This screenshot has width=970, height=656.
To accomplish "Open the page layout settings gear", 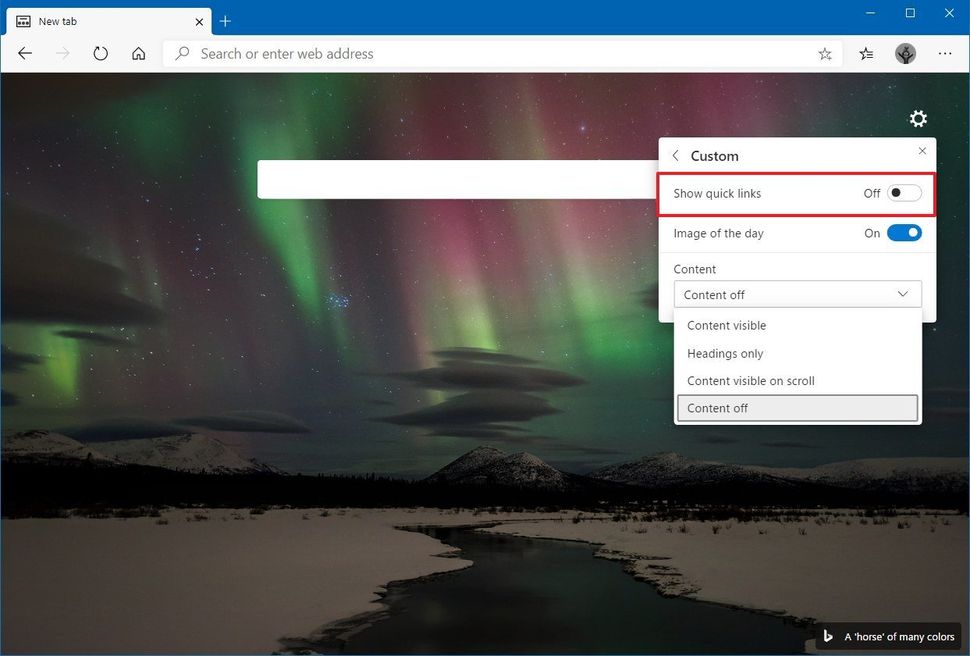I will point(918,118).
